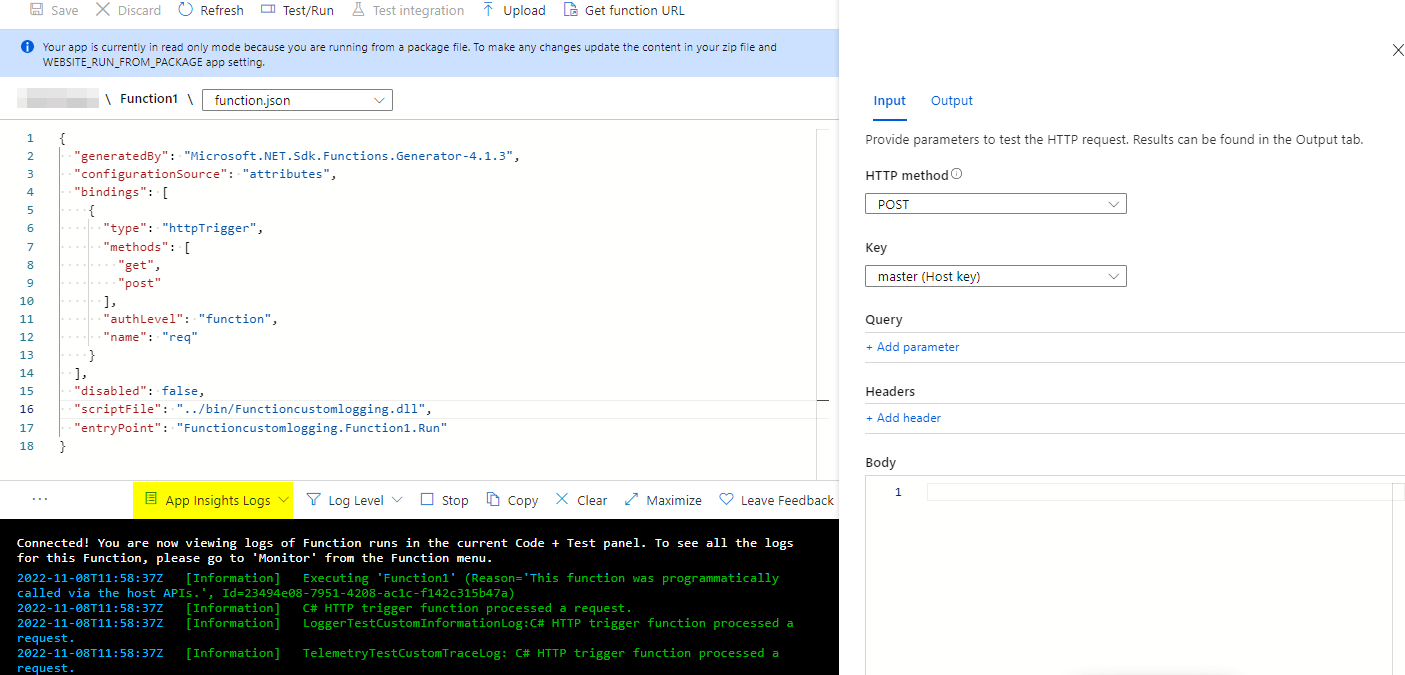Click the "Connected!" message in log console
This screenshot has height=675, width=1405.
pos(405,550)
